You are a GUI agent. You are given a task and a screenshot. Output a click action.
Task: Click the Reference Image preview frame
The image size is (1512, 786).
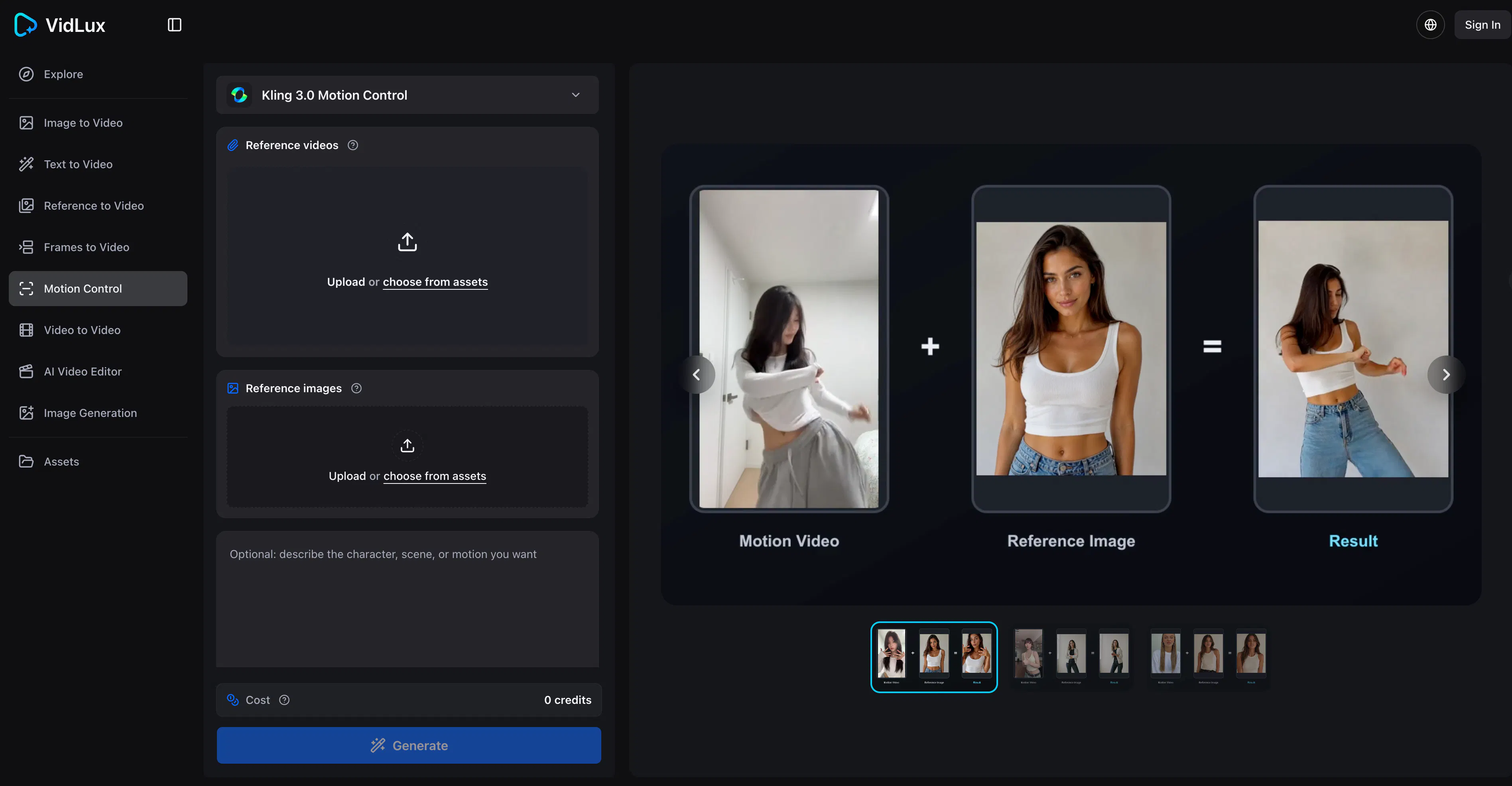tap(1071, 349)
